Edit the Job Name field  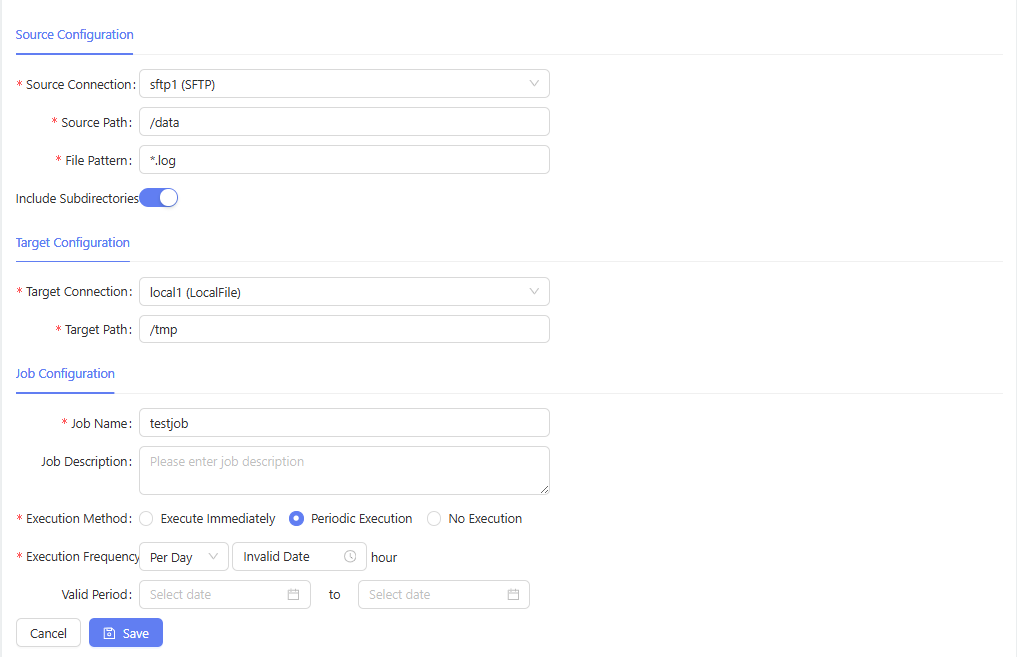point(344,423)
